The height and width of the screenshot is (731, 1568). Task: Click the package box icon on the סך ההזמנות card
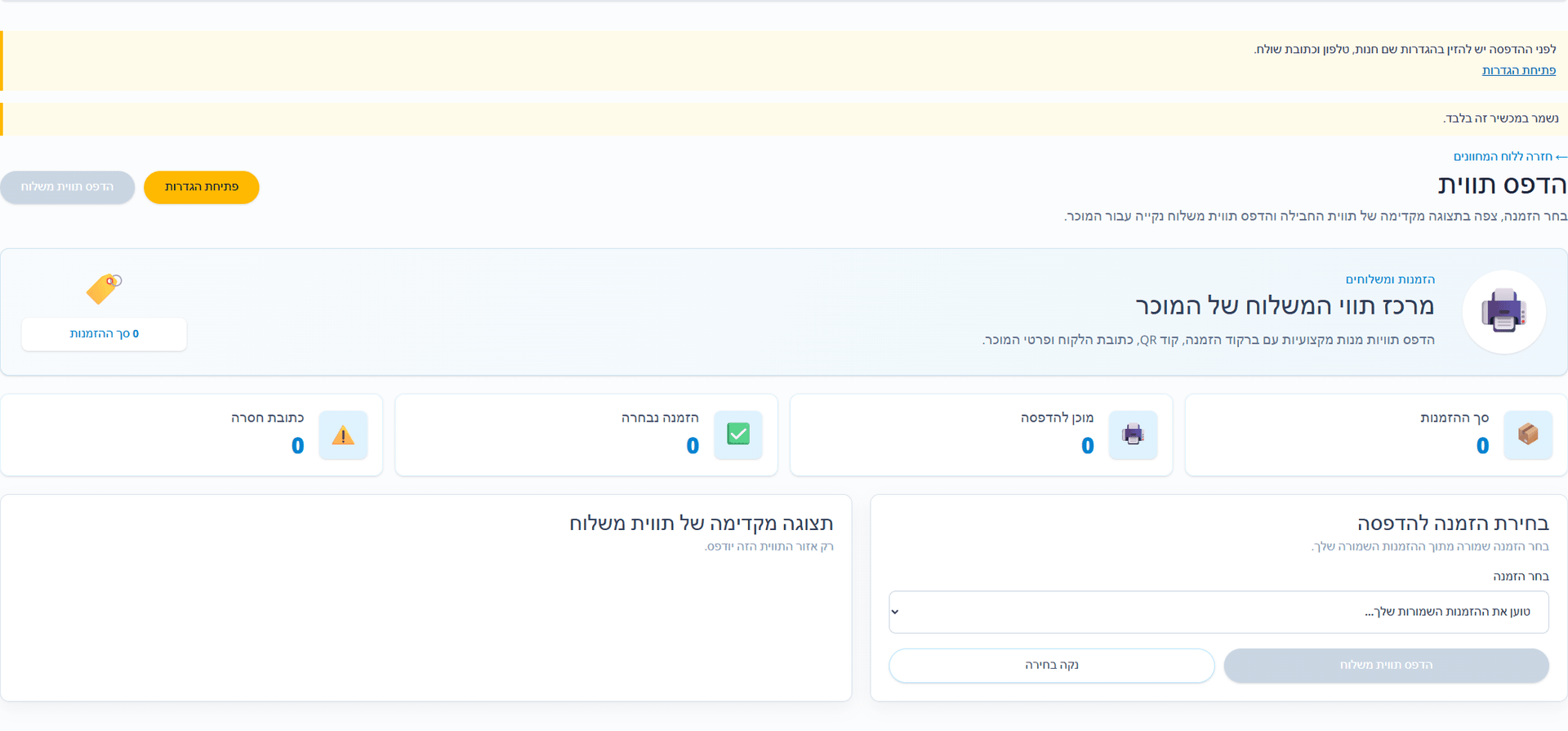(1528, 434)
